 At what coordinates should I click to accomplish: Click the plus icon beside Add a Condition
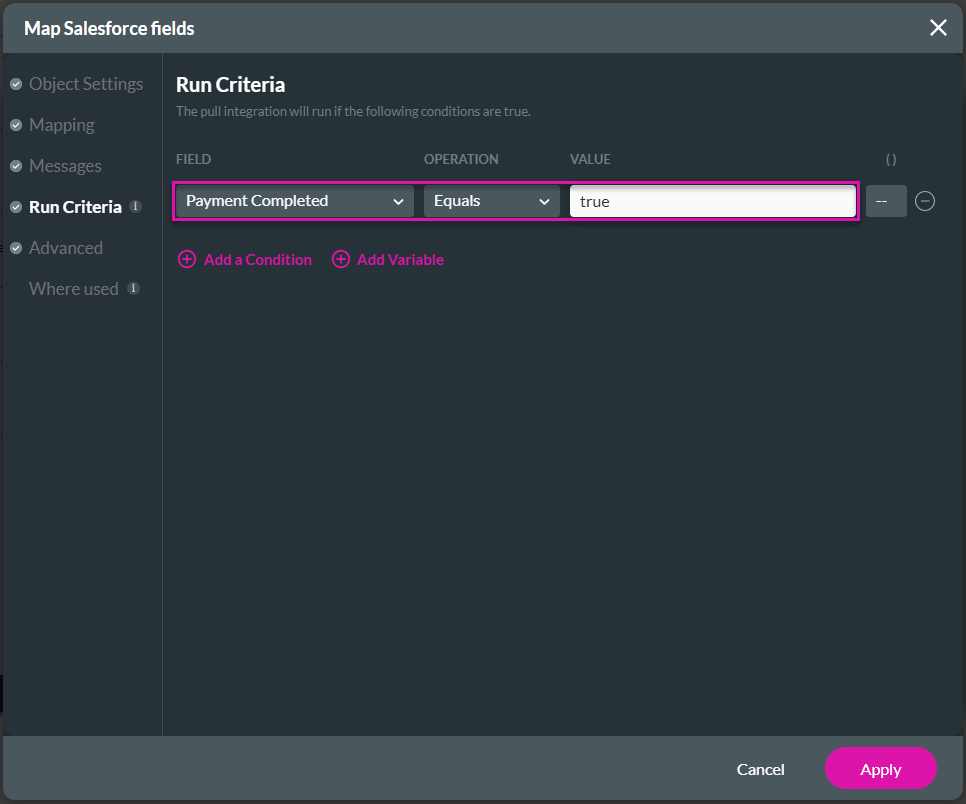click(186, 260)
